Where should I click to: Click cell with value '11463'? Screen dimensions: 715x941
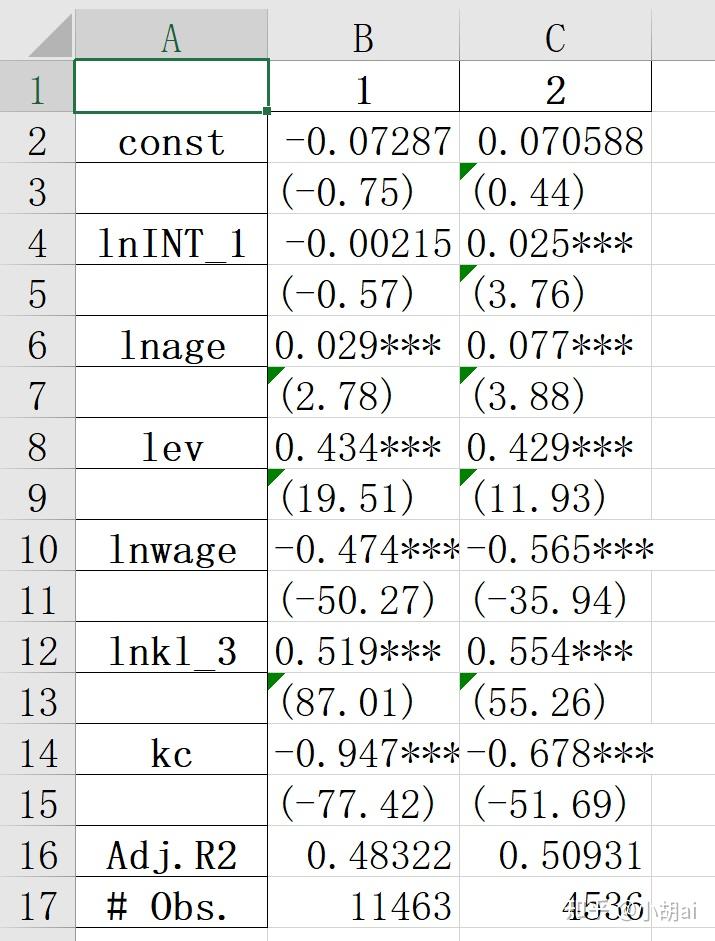pyautogui.click(x=364, y=903)
